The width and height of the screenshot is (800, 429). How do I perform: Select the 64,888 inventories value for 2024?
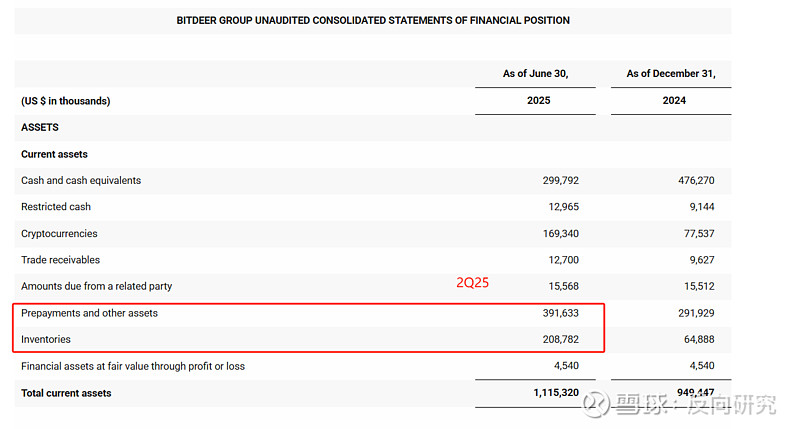[x=696, y=340]
